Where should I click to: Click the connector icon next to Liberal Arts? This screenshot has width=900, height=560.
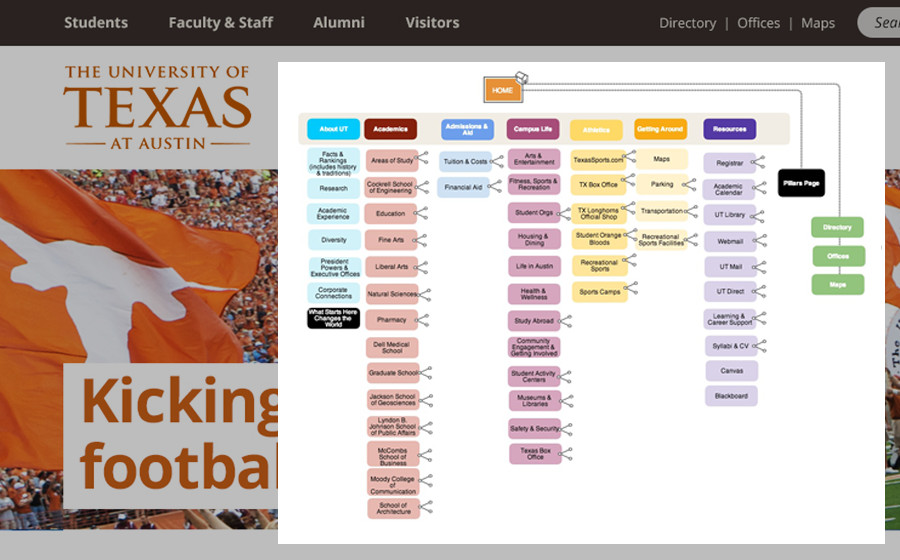tap(421, 267)
